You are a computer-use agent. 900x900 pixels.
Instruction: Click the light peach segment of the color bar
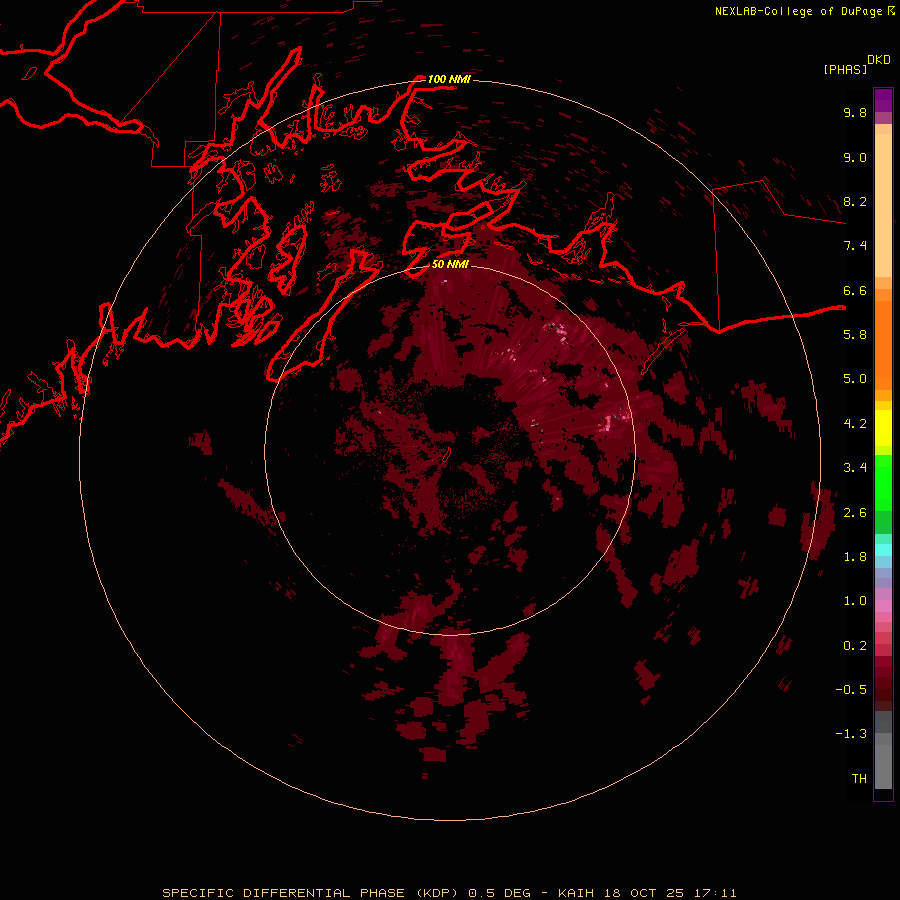coord(883,205)
